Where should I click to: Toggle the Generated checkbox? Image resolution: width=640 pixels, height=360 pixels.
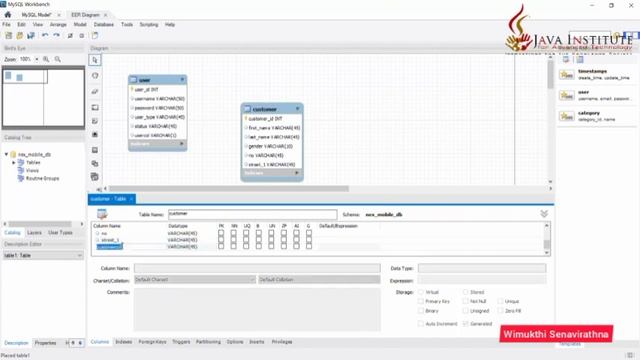465,324
